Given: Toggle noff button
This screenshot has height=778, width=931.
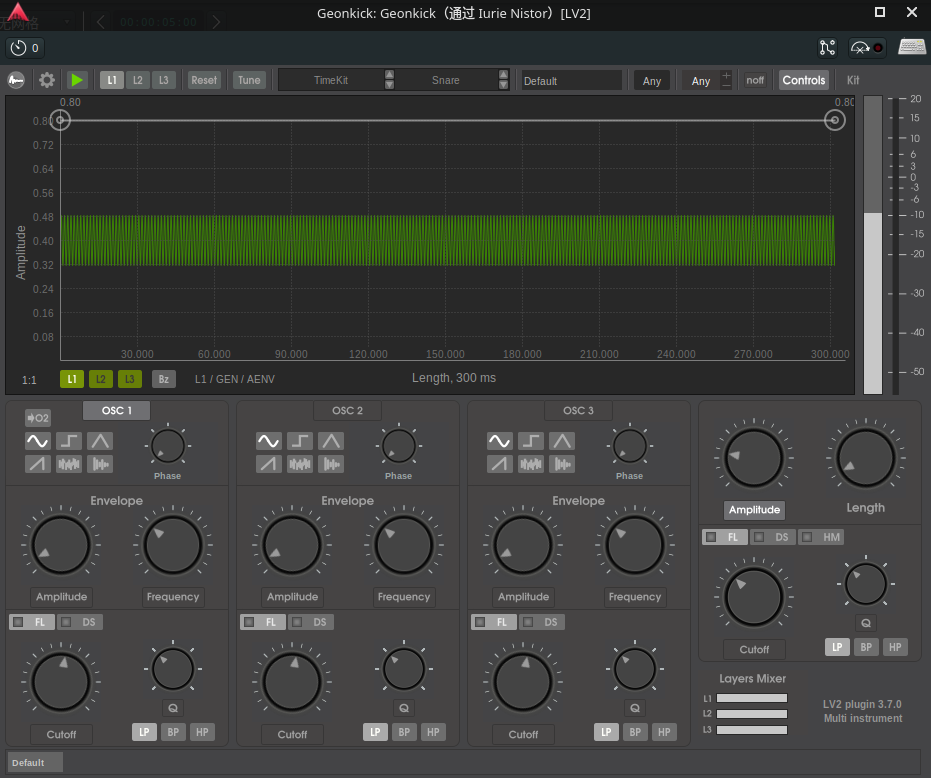Looking at the screenshot, I should pyautogui.click(x=755, y=80).
